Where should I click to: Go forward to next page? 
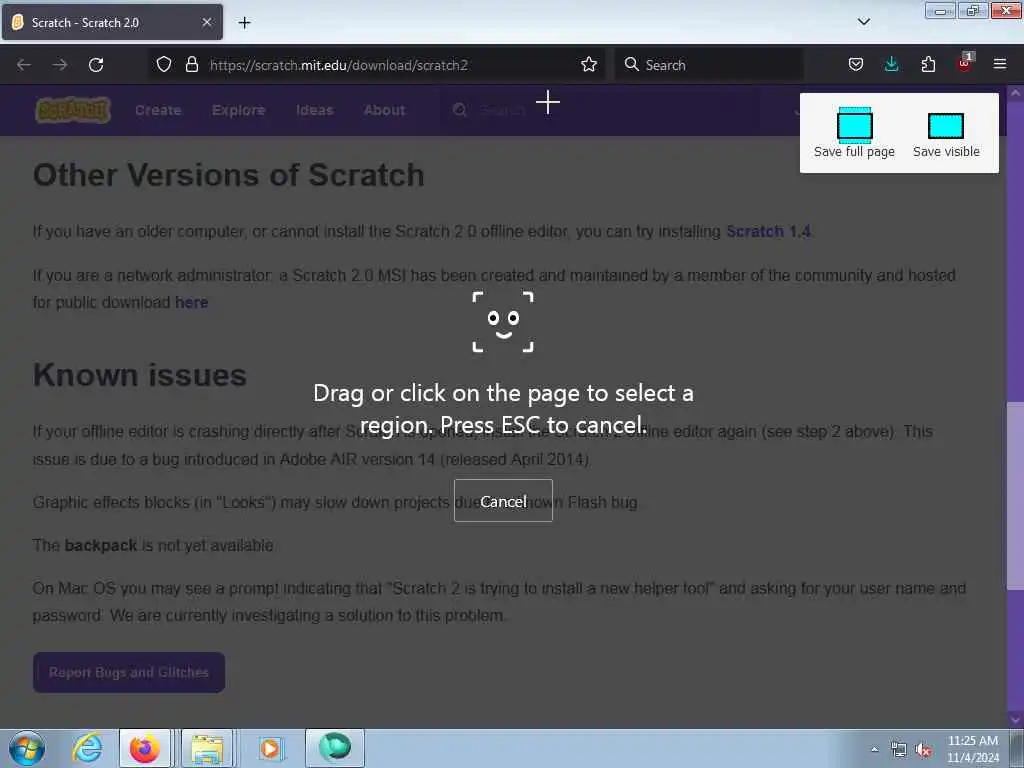(60, 65)
